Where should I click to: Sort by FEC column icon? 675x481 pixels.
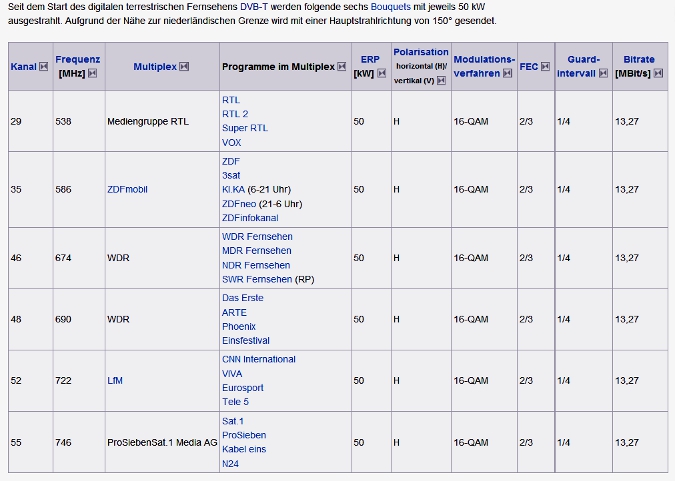pos(545,67)
